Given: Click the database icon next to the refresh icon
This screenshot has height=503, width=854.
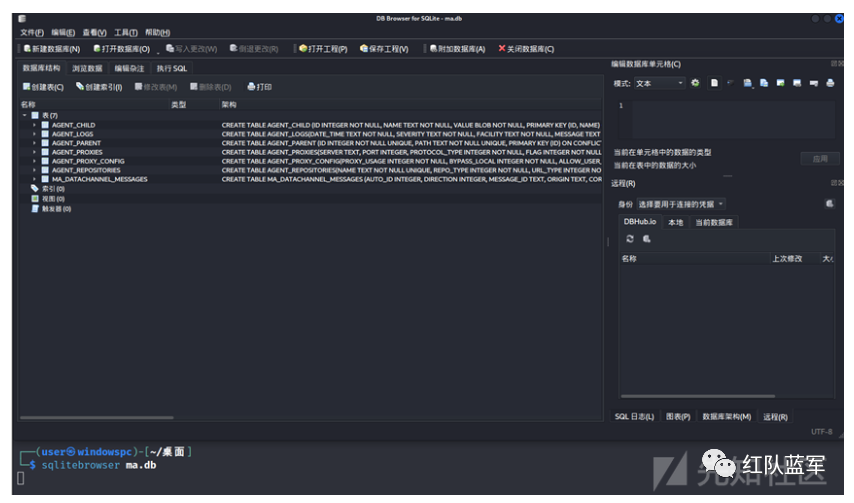Looking at the screenshot, I should 646,239.
